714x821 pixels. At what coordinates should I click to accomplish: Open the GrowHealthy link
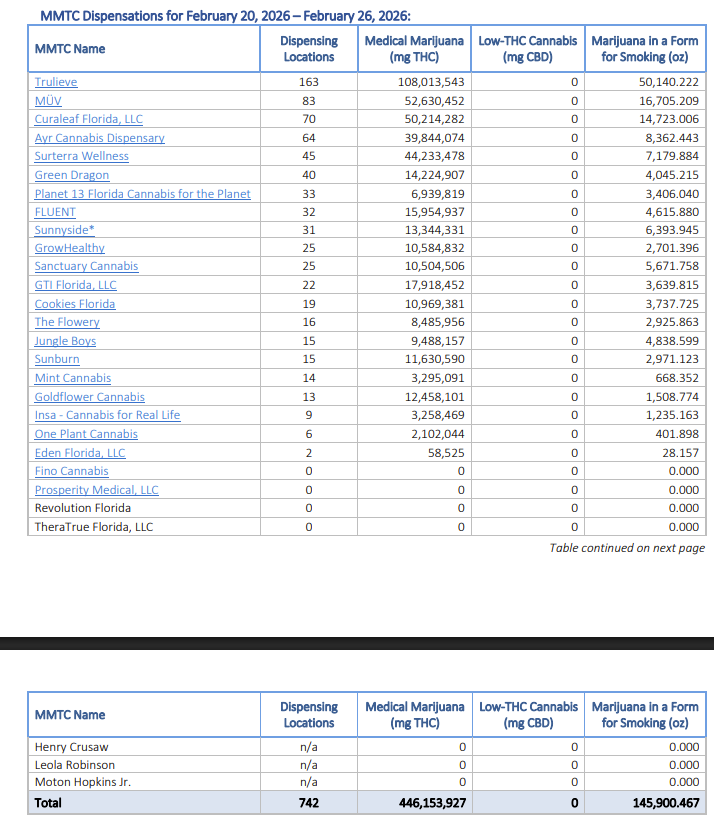[x=70, y=248]
